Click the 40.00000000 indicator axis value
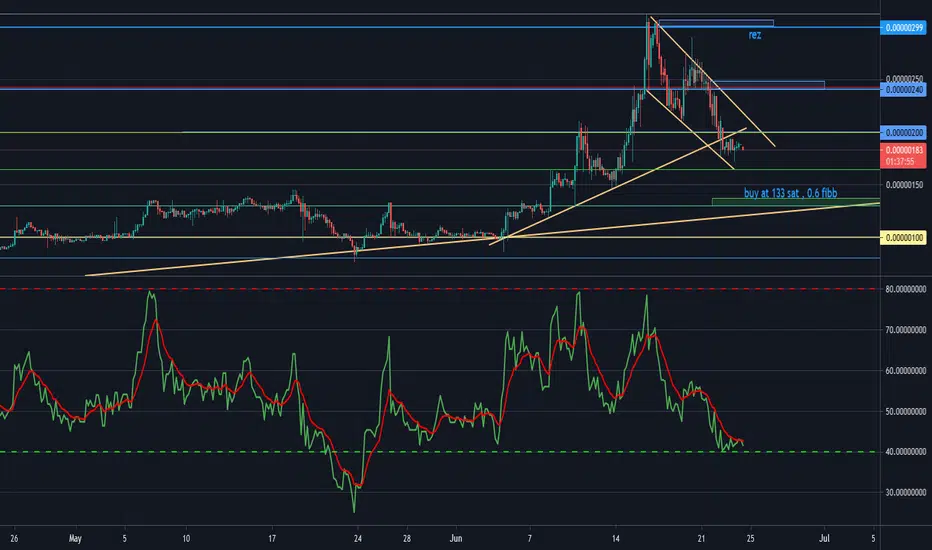The height and width of the screenshot is (550, 932). (905, 451)
